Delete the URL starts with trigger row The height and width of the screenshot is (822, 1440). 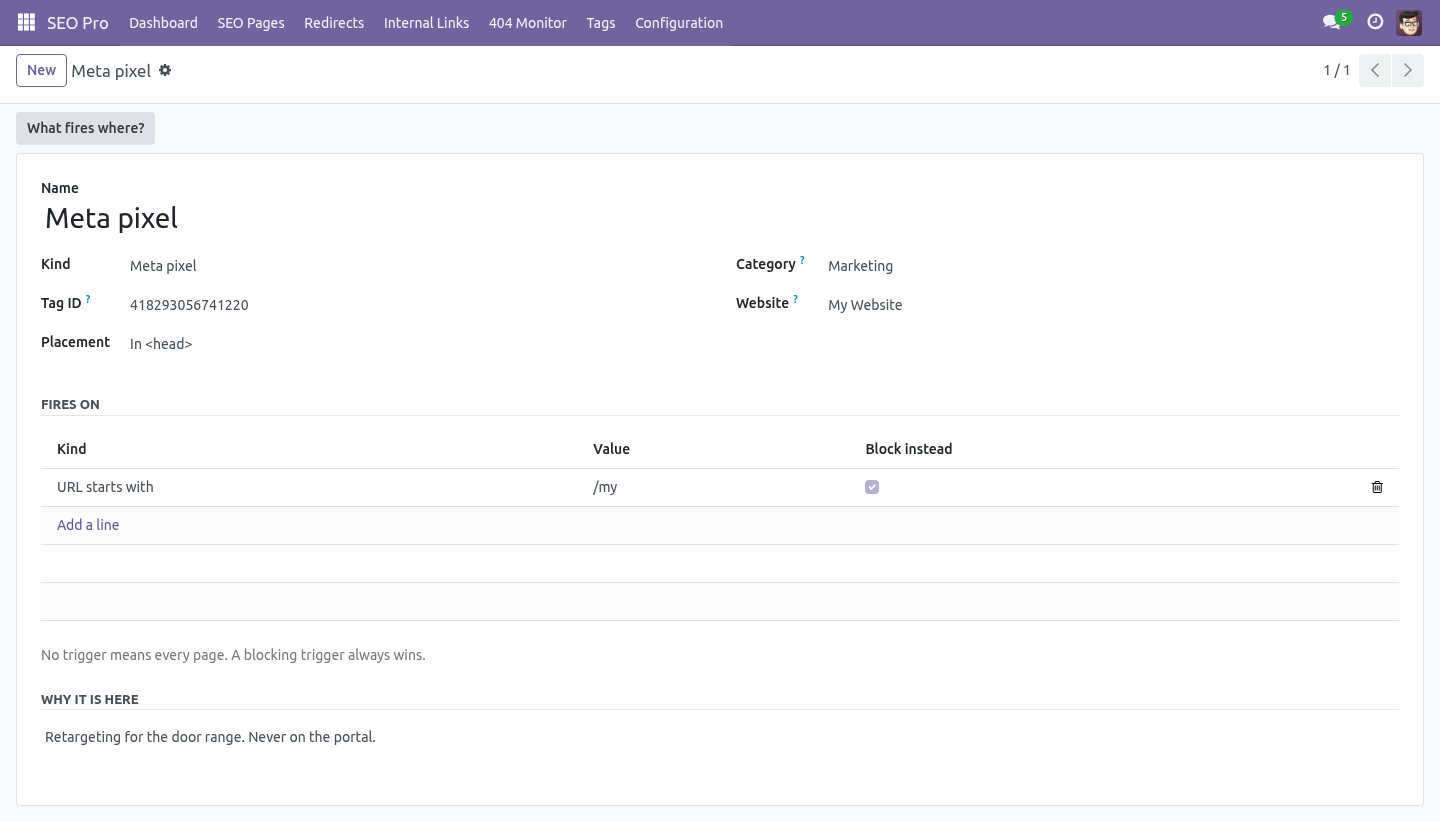[x=1377, y=487]
